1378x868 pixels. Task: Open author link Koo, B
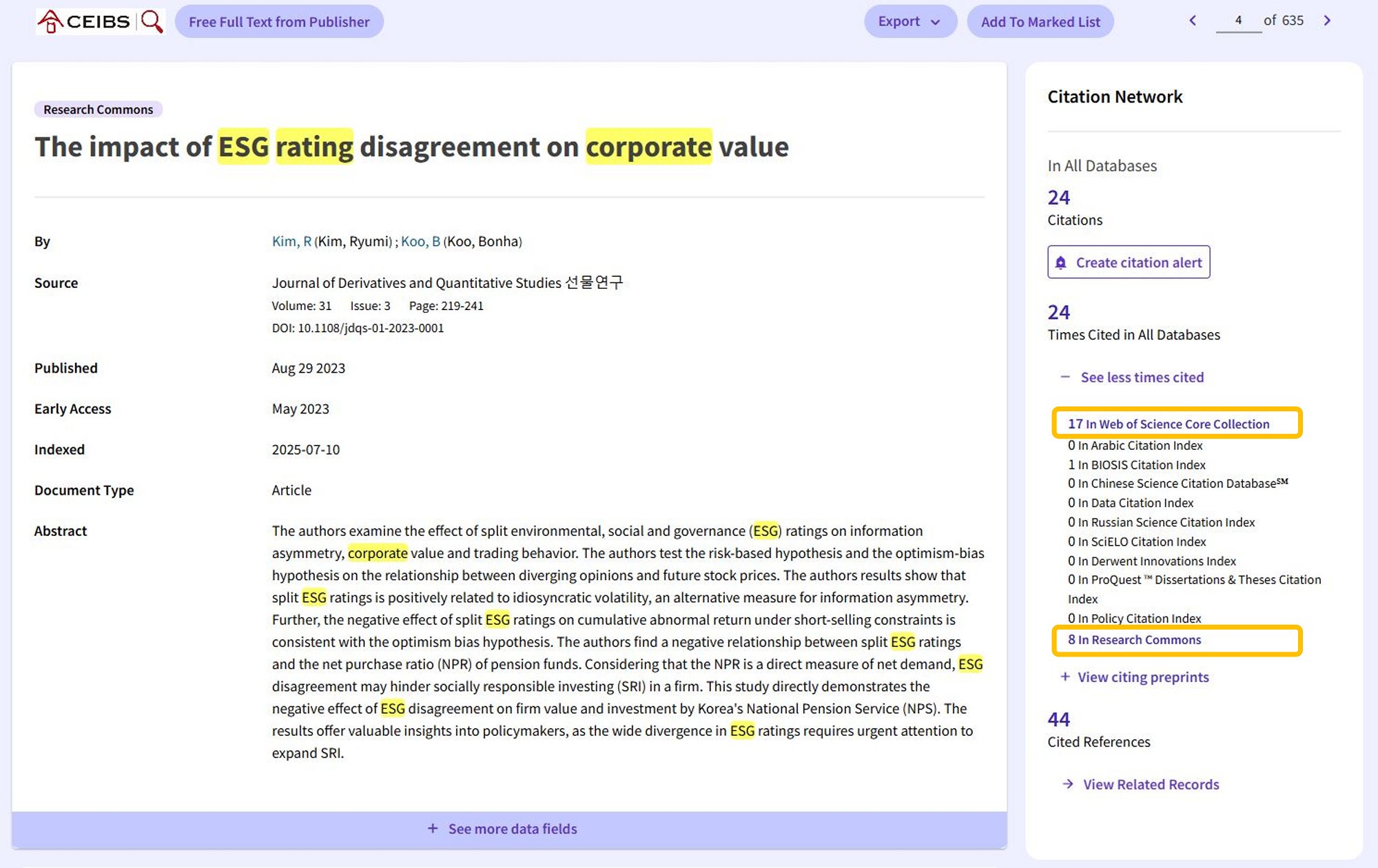point(420,241)
